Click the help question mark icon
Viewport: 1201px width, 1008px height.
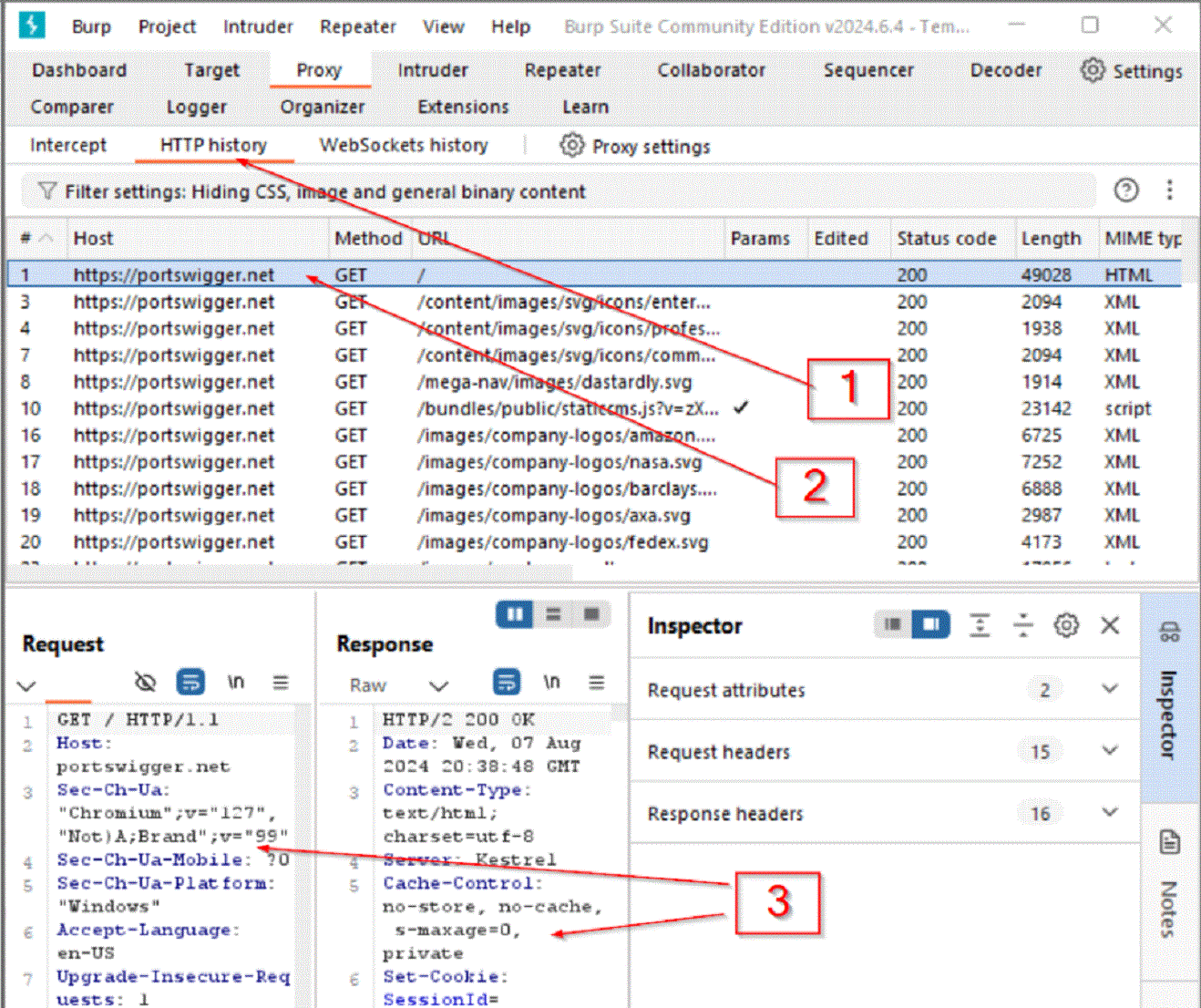click(x=1126, y=190)
